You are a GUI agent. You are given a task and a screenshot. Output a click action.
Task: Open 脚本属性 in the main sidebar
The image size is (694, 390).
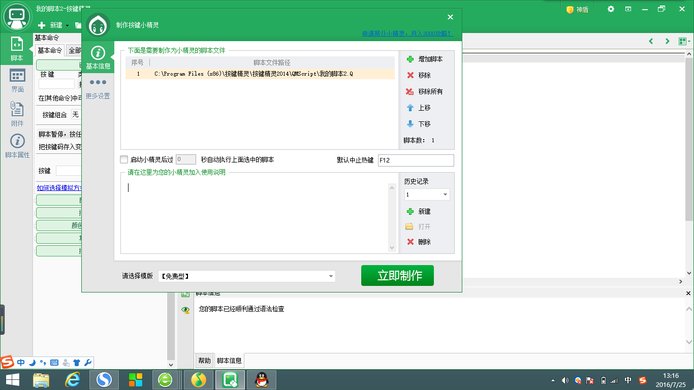click(17, 146)
